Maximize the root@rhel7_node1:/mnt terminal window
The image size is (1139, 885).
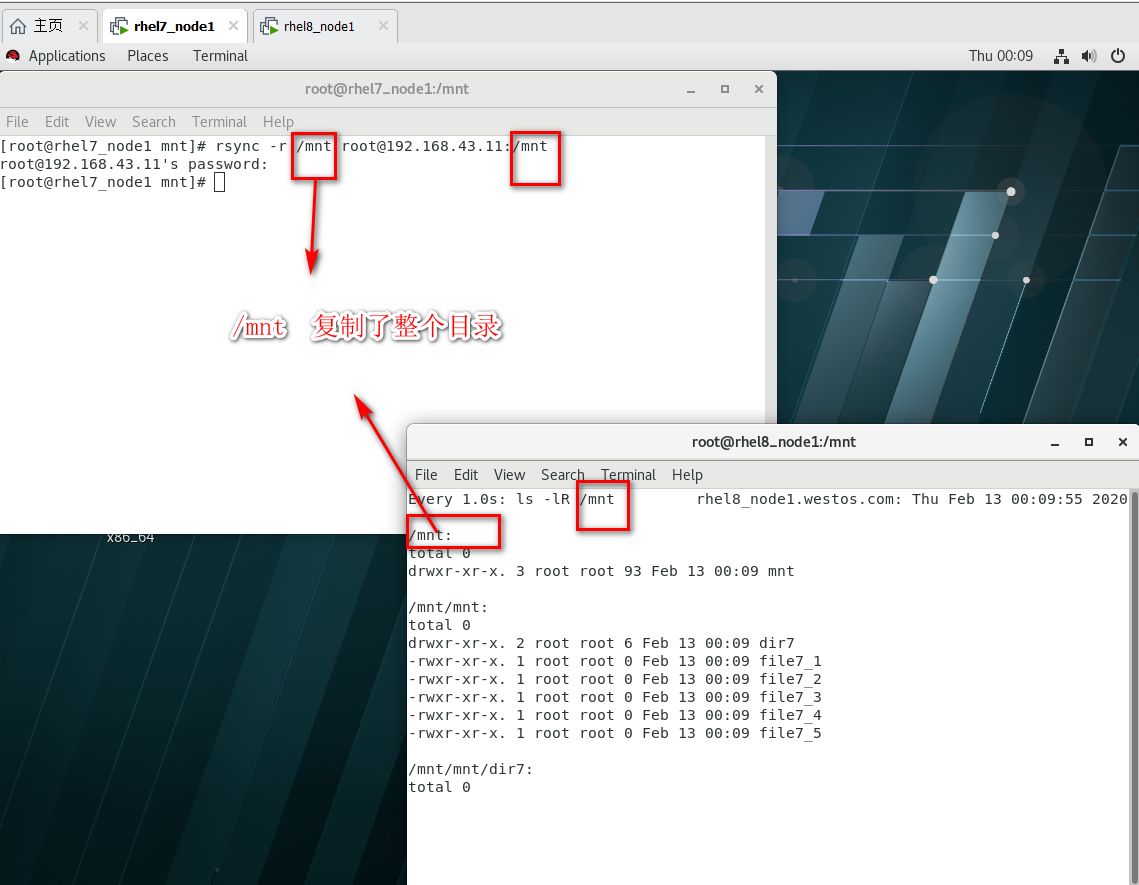pos(724,89)
